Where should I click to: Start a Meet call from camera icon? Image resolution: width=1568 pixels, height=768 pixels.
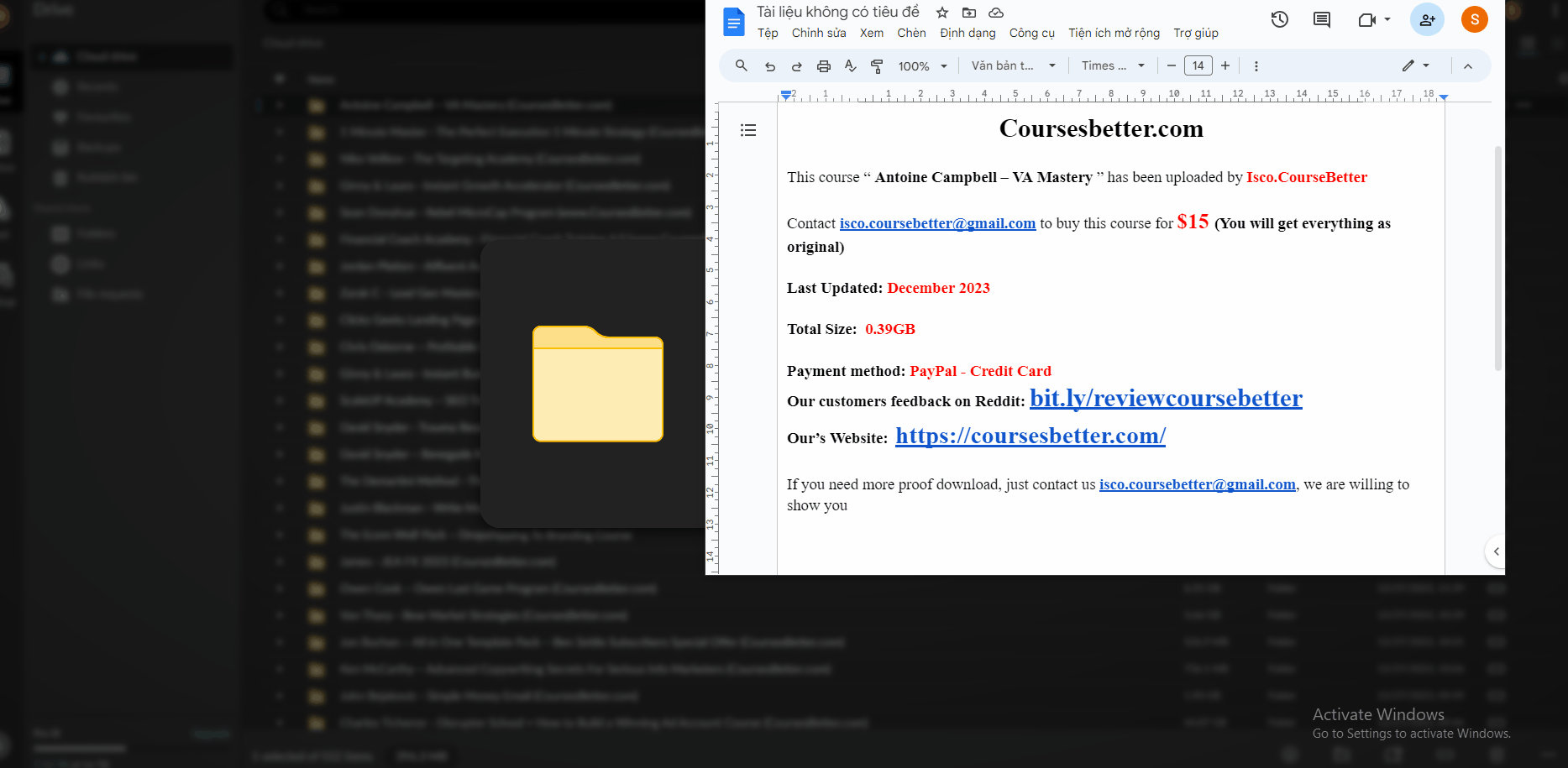1367,19
